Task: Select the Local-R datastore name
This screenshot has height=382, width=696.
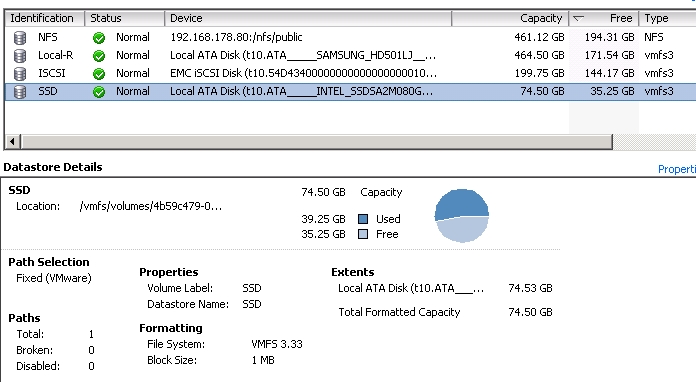Action: (55, 55)
